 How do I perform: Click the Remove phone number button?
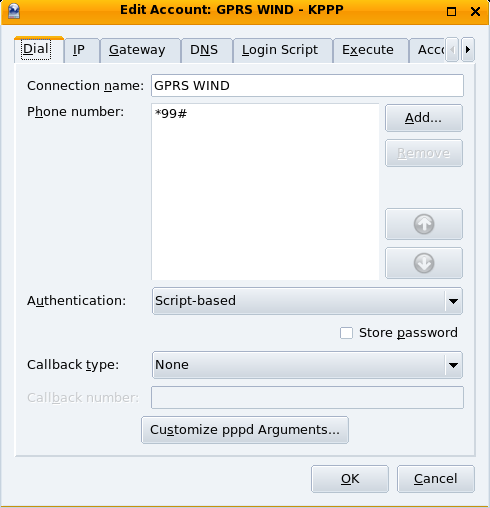(x=424, y=153)
